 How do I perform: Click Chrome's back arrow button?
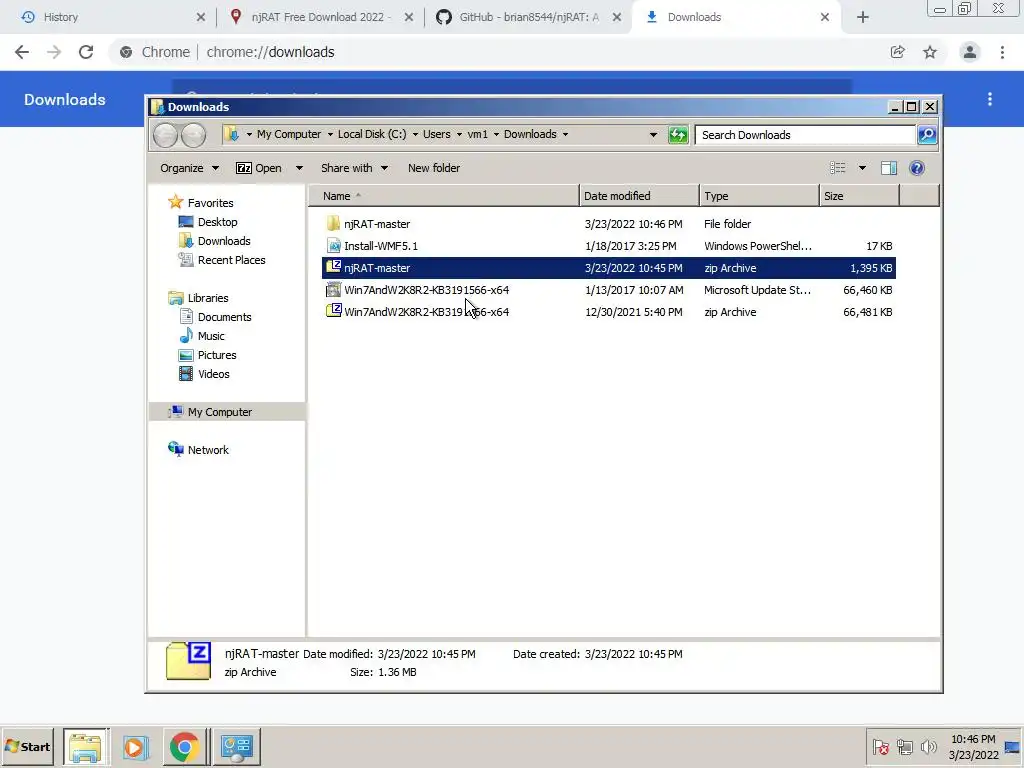point(22,52)
